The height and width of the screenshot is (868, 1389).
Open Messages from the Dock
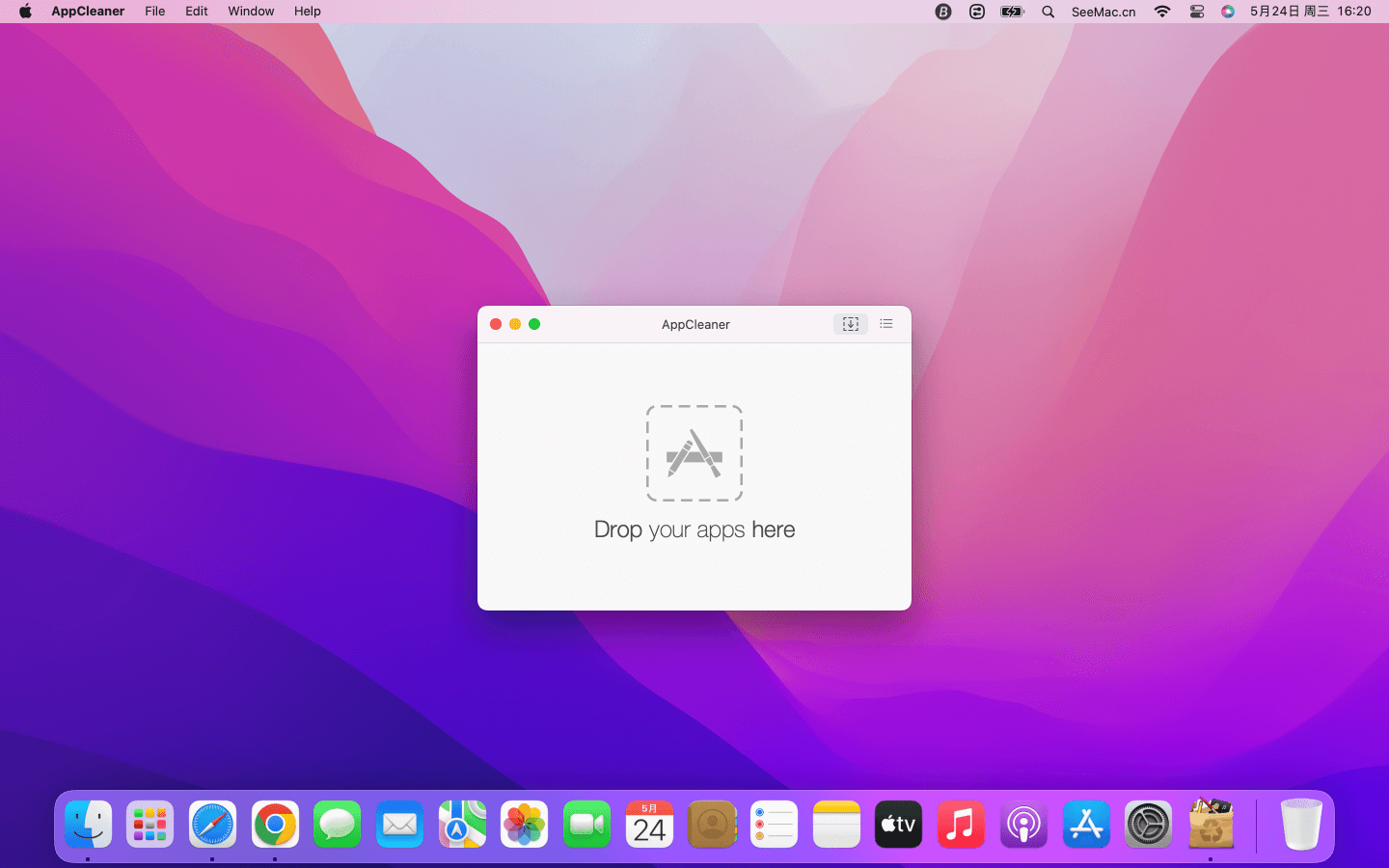pos(337,825)
